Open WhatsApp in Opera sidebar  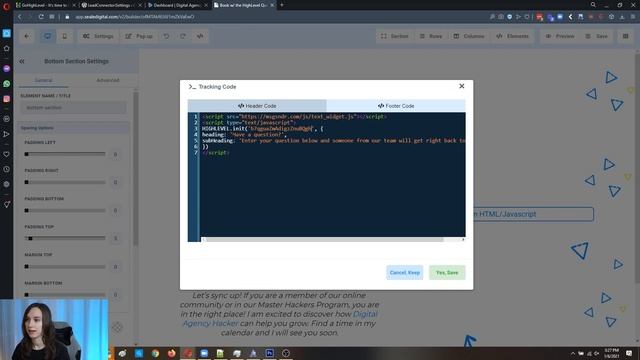pos(7,84)
